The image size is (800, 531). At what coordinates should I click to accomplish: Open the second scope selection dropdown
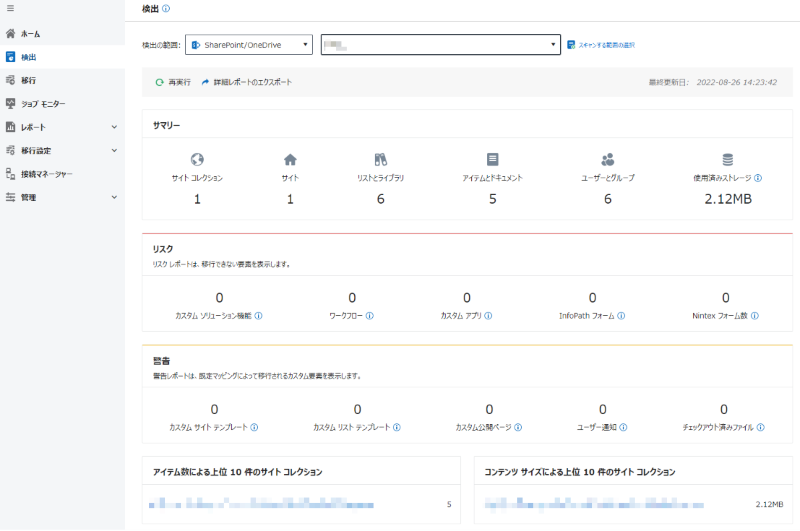pos(441,45)
